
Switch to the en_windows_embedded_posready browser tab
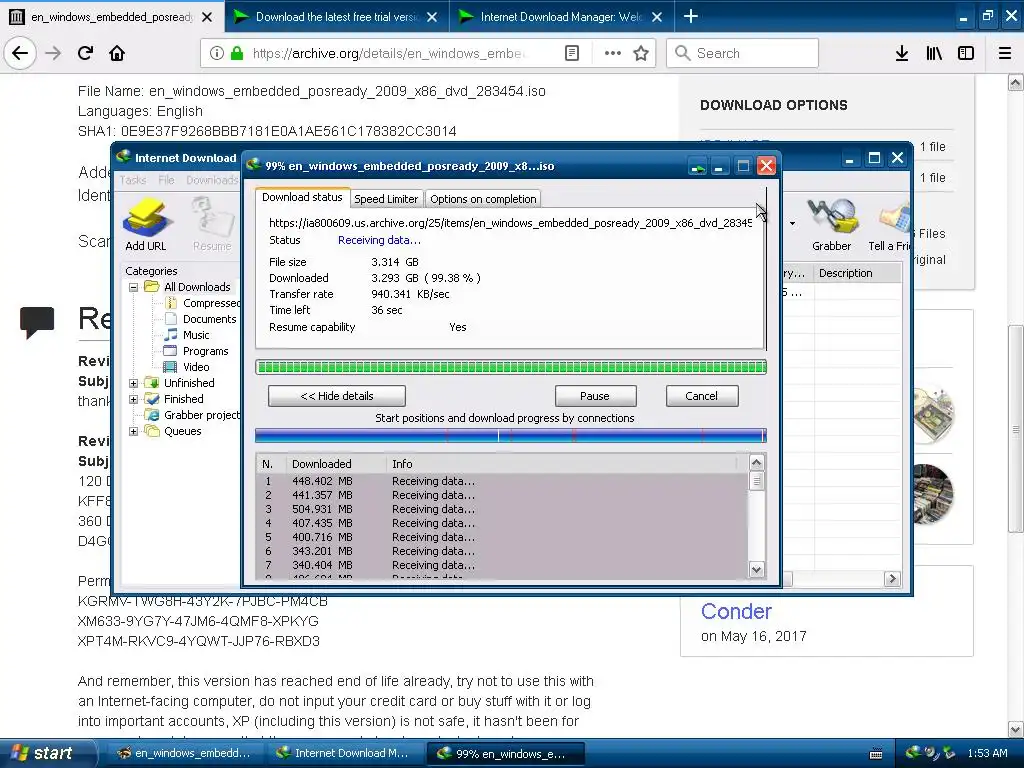(112, 16)
